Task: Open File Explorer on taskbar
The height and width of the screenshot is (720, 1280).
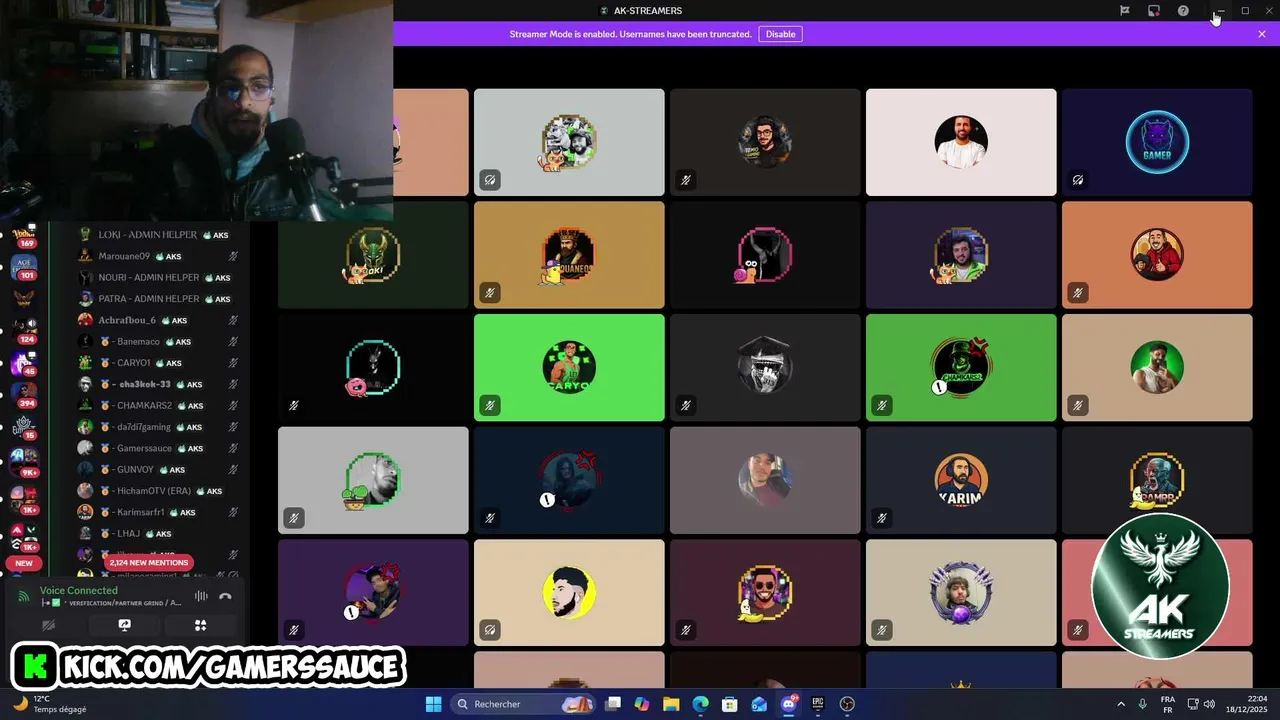Action: click(671, 704)
